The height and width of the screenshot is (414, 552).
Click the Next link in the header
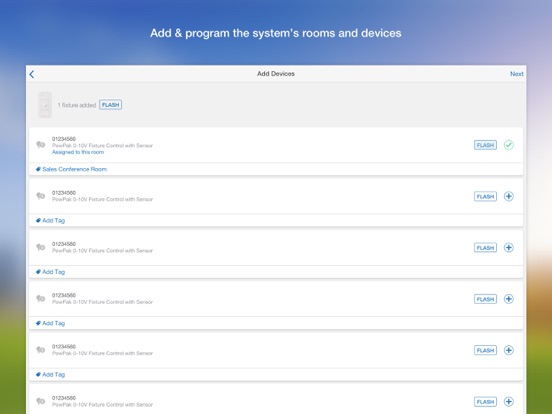click(x=516, y=74)
